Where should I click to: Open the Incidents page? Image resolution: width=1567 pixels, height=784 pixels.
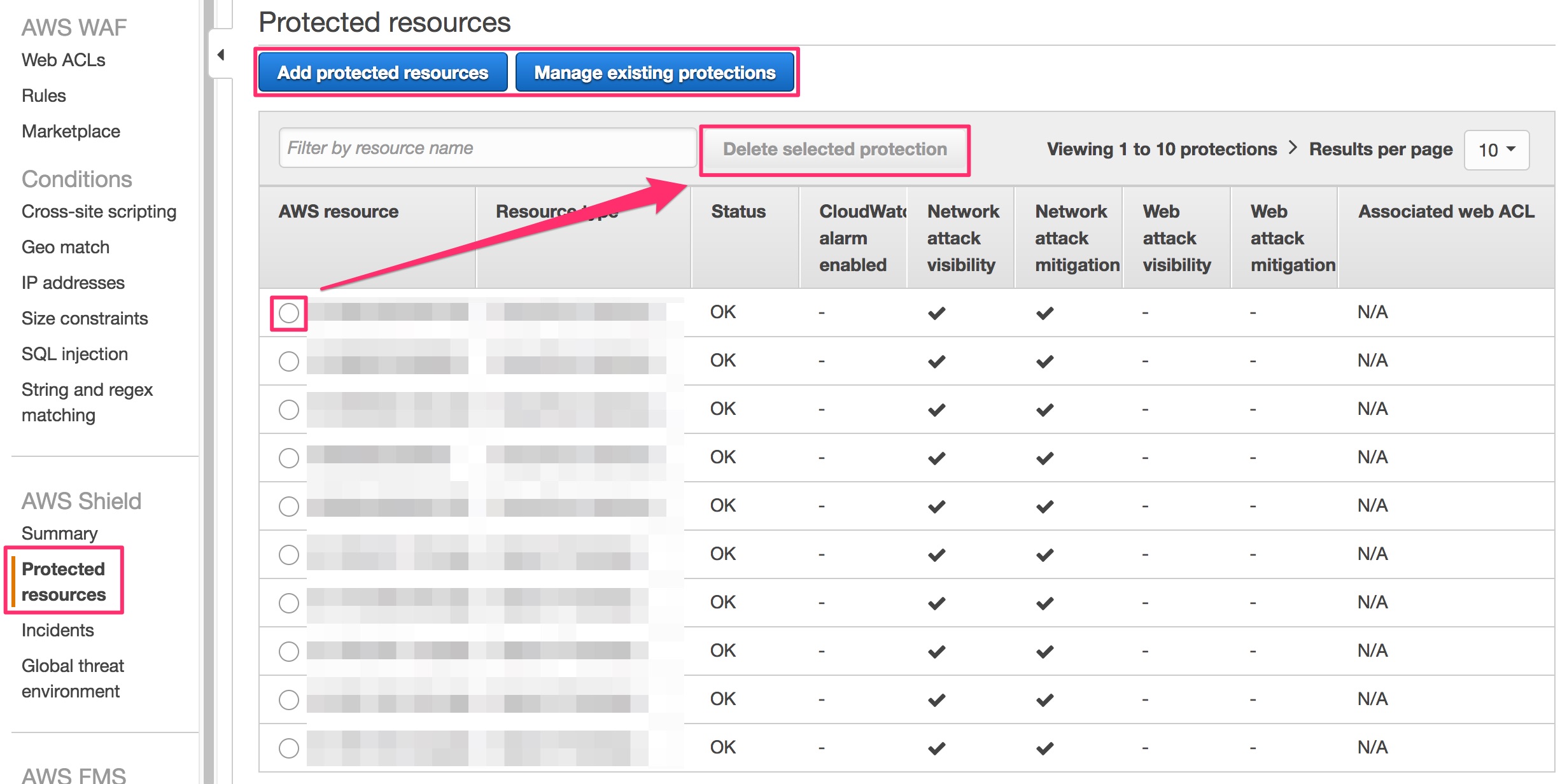[57, 630]
